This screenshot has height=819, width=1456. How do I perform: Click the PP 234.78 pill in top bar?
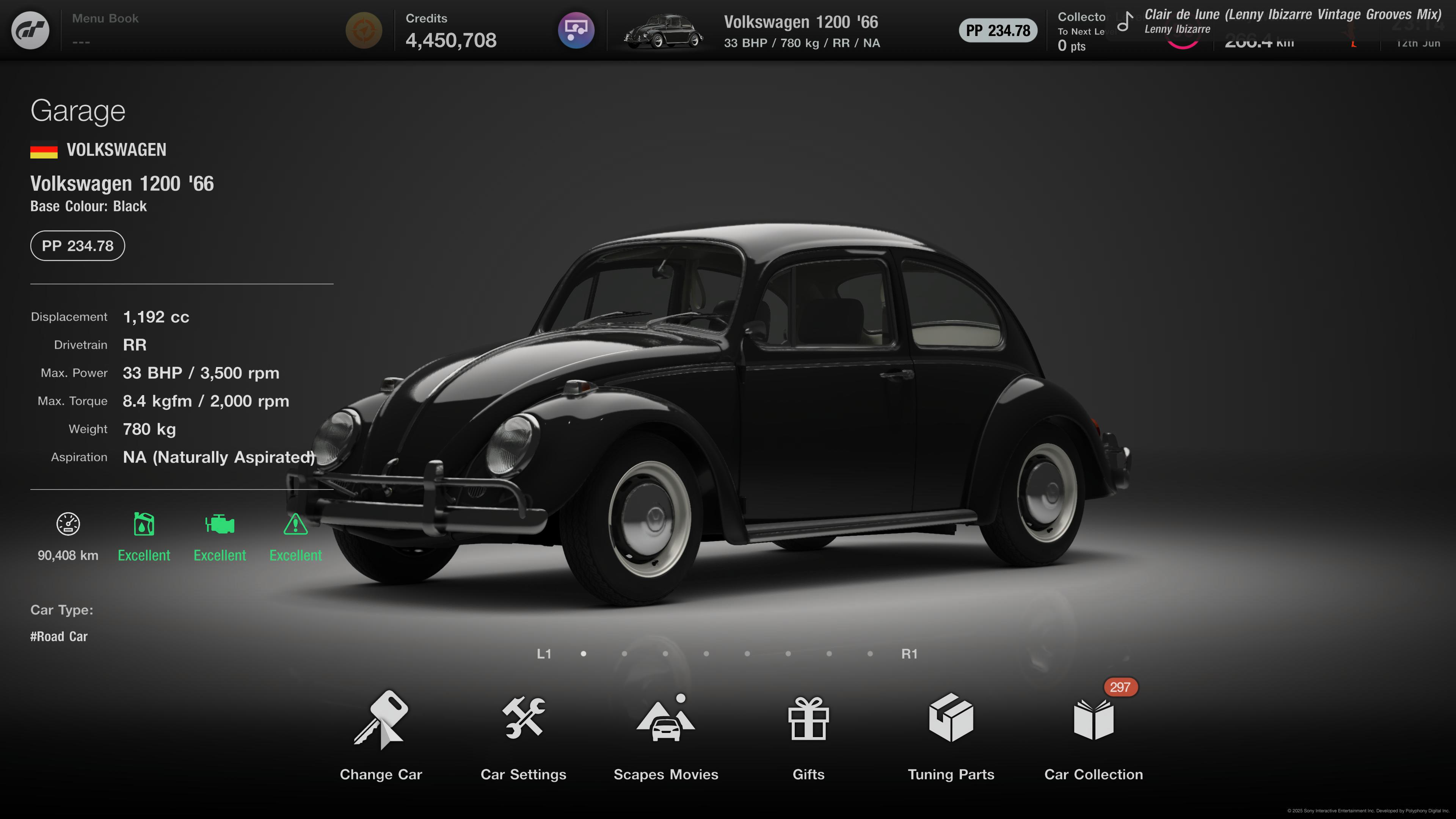pos(998,30)
